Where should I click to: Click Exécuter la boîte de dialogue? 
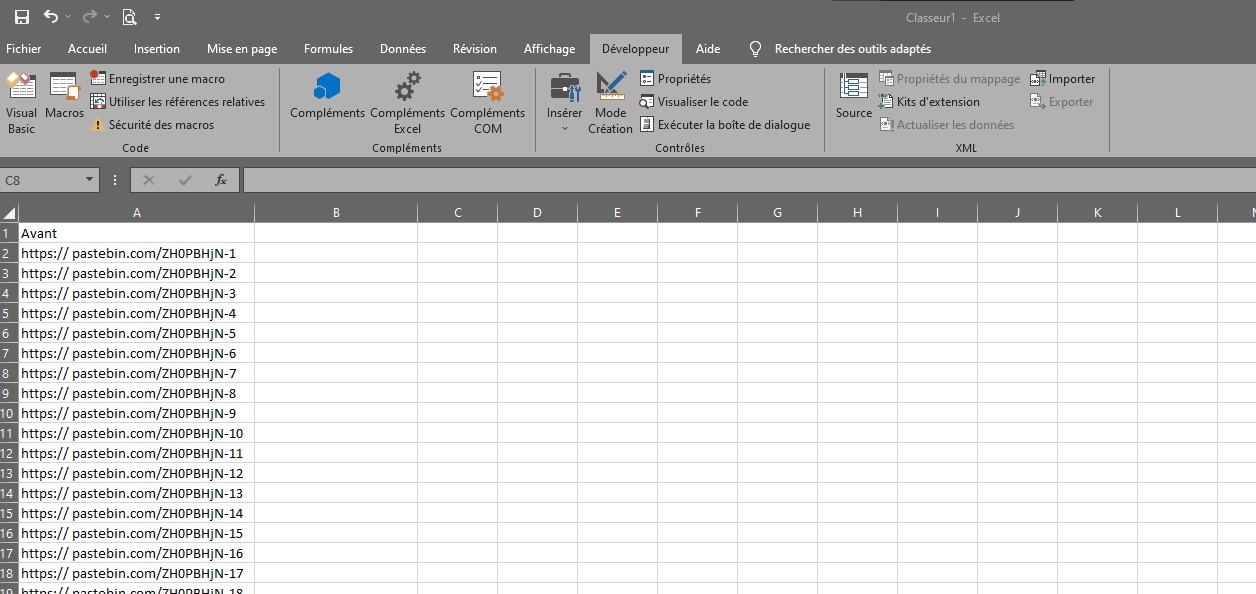(x=725, y=125)
